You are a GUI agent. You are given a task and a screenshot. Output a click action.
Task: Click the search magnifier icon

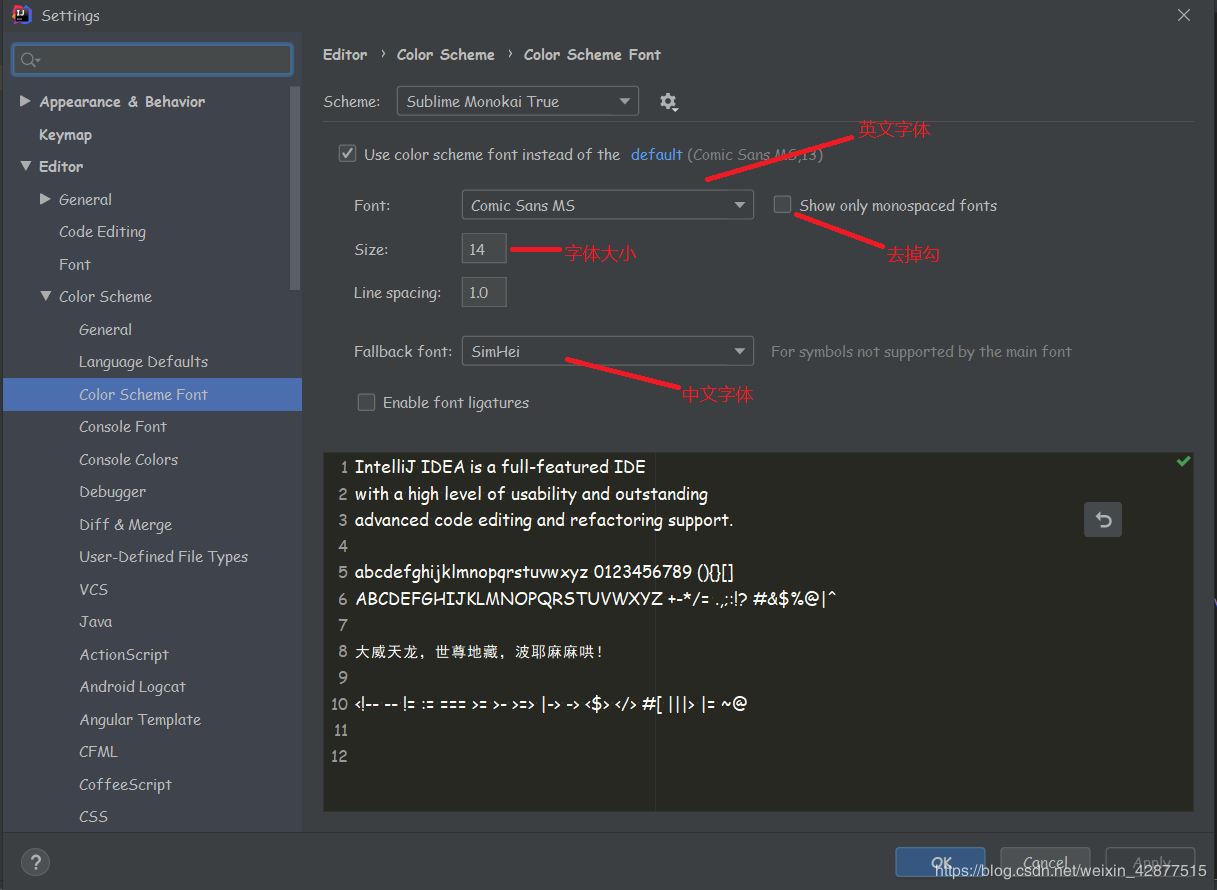(x=29, y=60)
